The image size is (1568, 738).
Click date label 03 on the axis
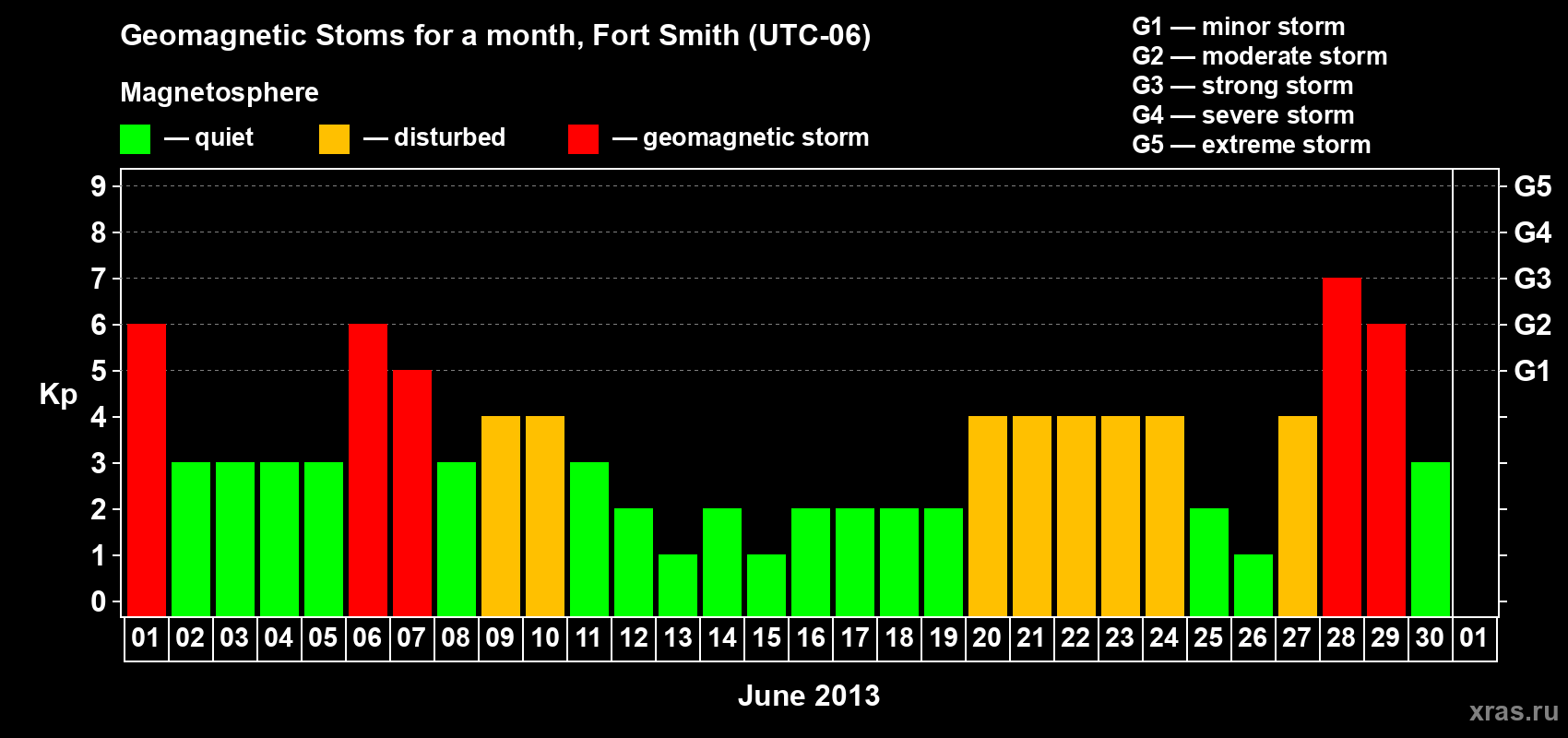pyautogui.click(x=234, y=637)
